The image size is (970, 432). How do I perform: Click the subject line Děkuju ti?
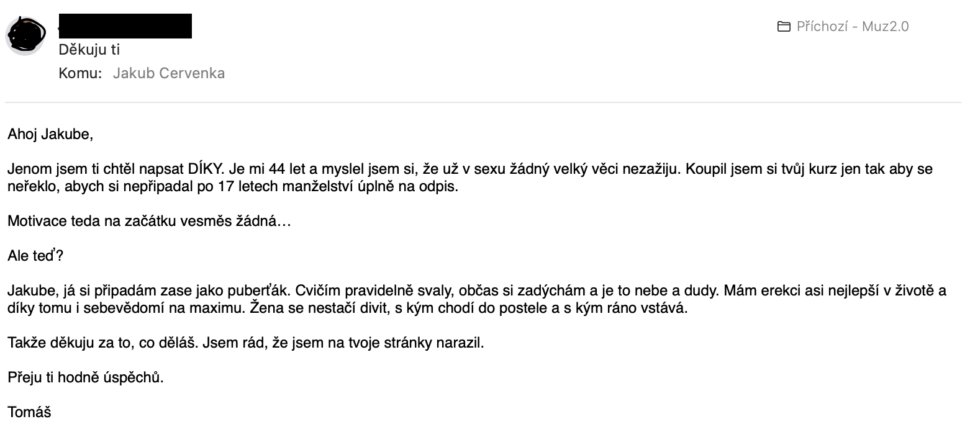(x=89, y=51)
